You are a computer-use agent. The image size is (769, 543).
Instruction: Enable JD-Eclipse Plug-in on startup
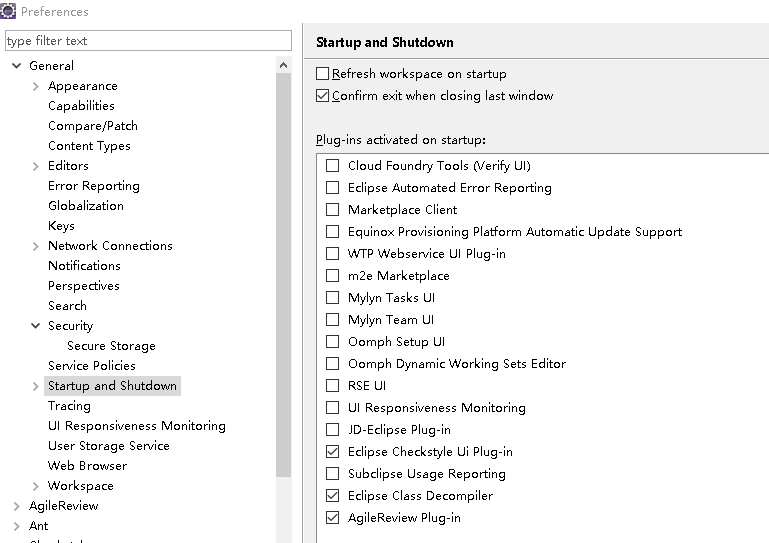point(333,430)
